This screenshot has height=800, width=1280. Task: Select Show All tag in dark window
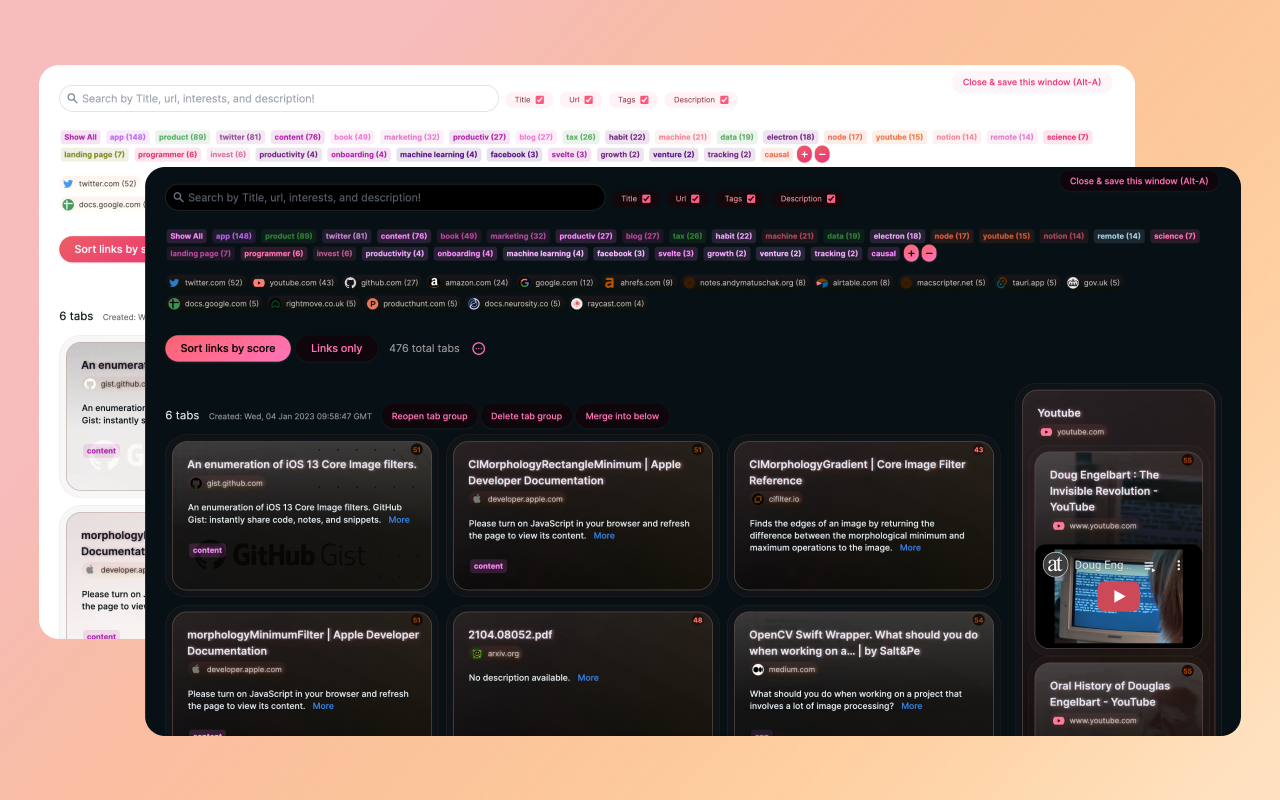(186, 236)
